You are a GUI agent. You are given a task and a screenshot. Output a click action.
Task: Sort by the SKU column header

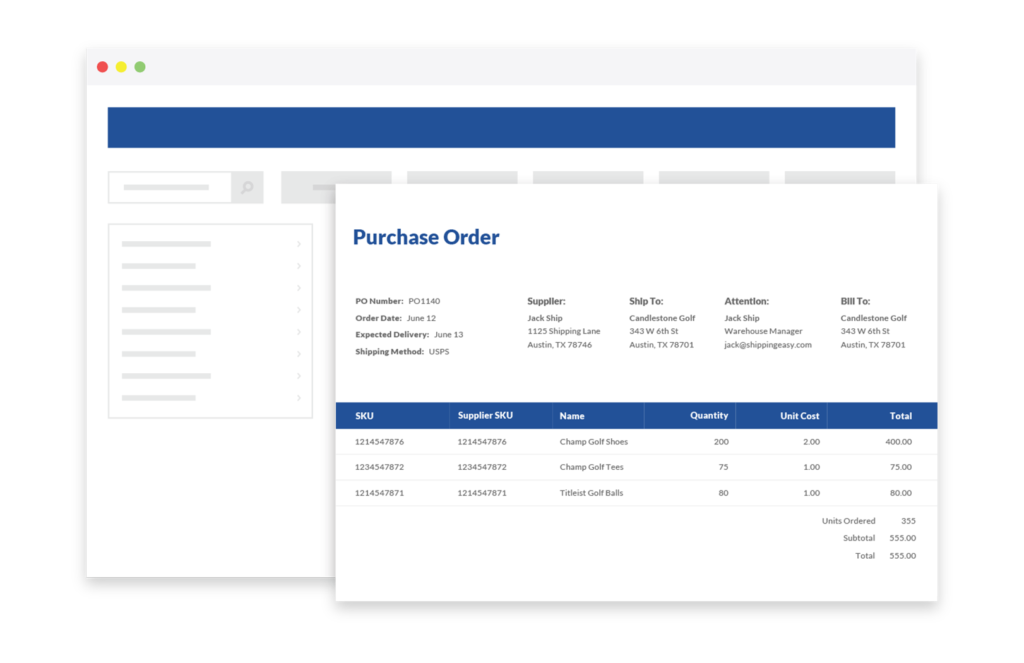(364, 415)
